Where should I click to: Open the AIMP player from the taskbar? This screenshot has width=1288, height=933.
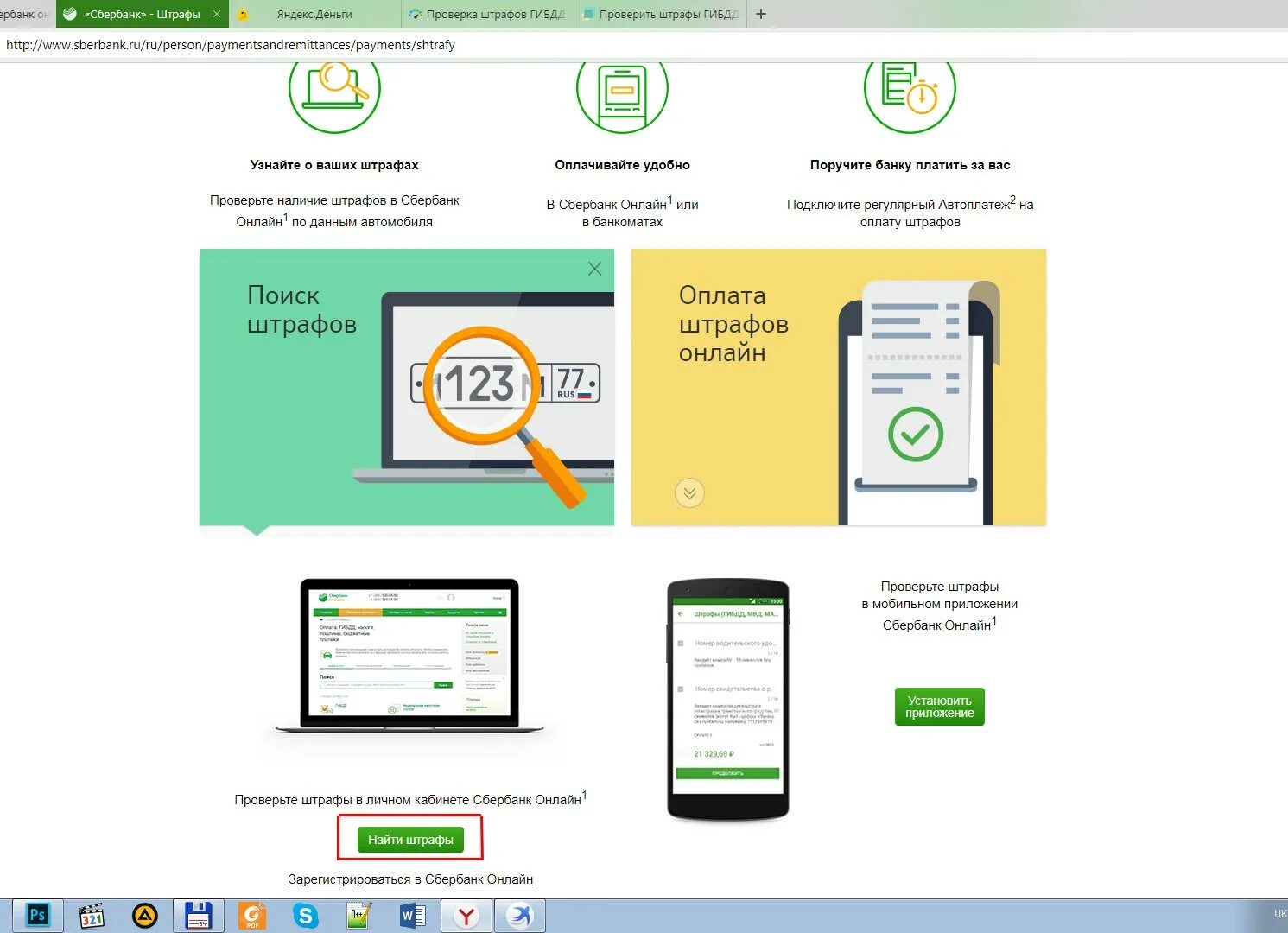tap(145, 916)
